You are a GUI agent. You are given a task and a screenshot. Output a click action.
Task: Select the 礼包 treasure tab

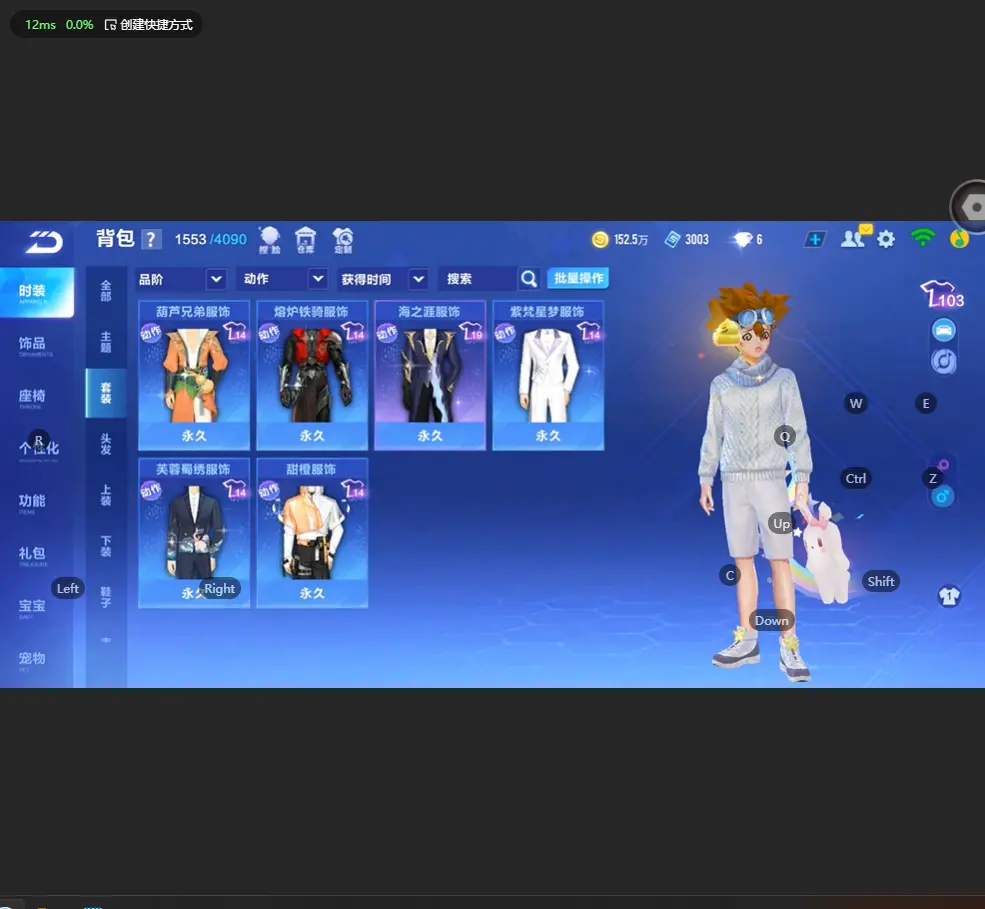click(x=32, y=555)
